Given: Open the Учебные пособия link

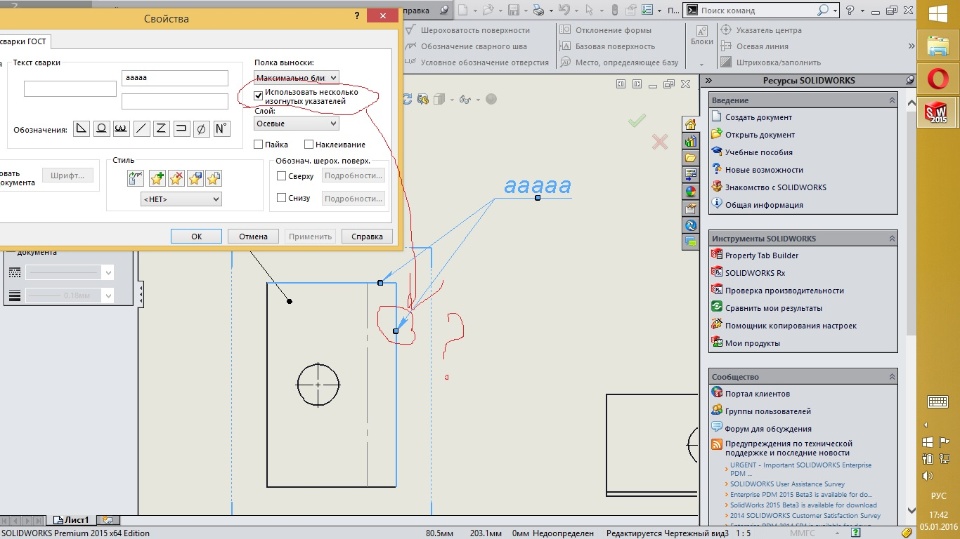Looking at the screenshot, I should (x=759, y=152).
